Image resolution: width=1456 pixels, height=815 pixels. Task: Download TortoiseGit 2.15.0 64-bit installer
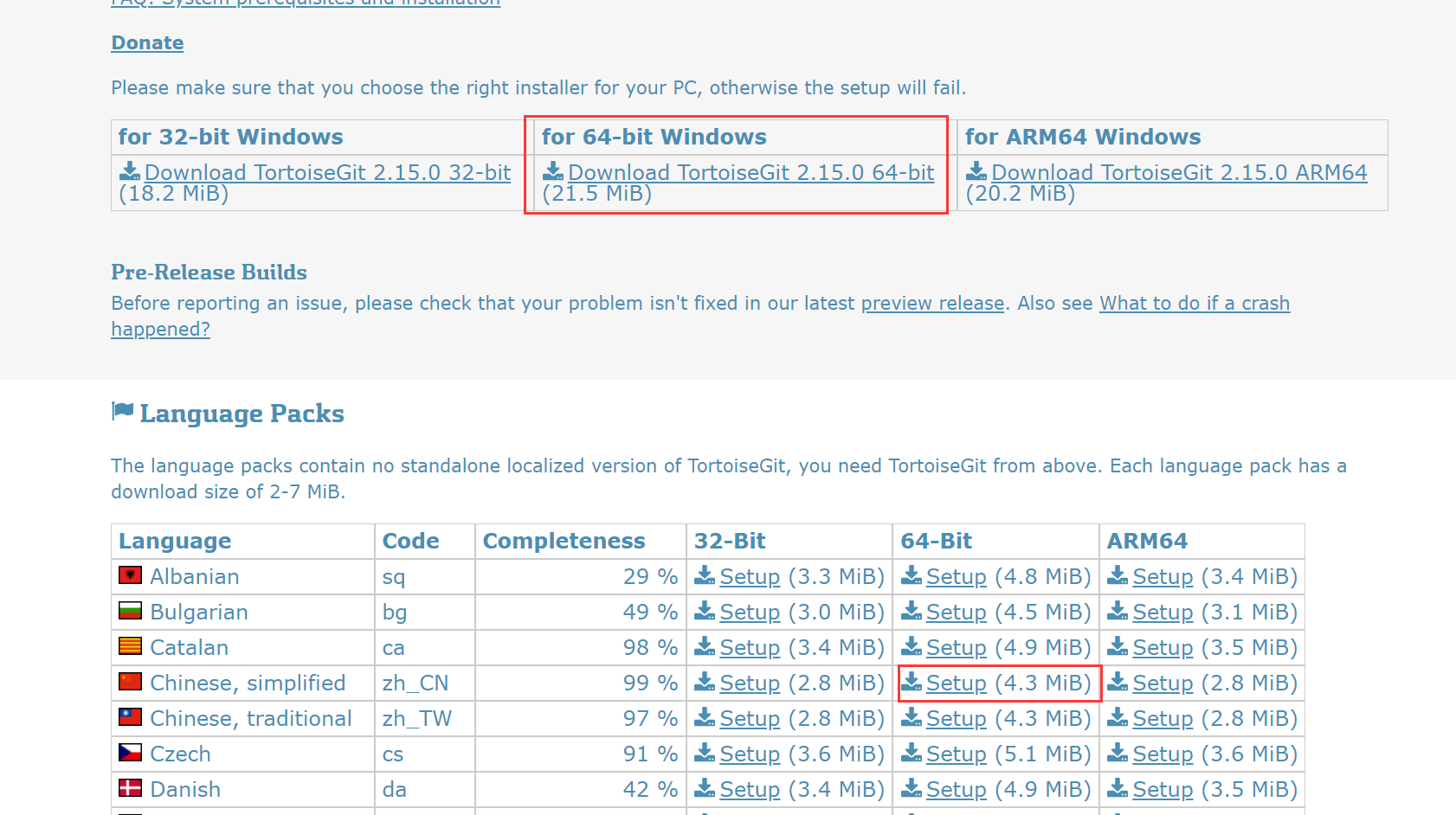[x=751, y=172]
